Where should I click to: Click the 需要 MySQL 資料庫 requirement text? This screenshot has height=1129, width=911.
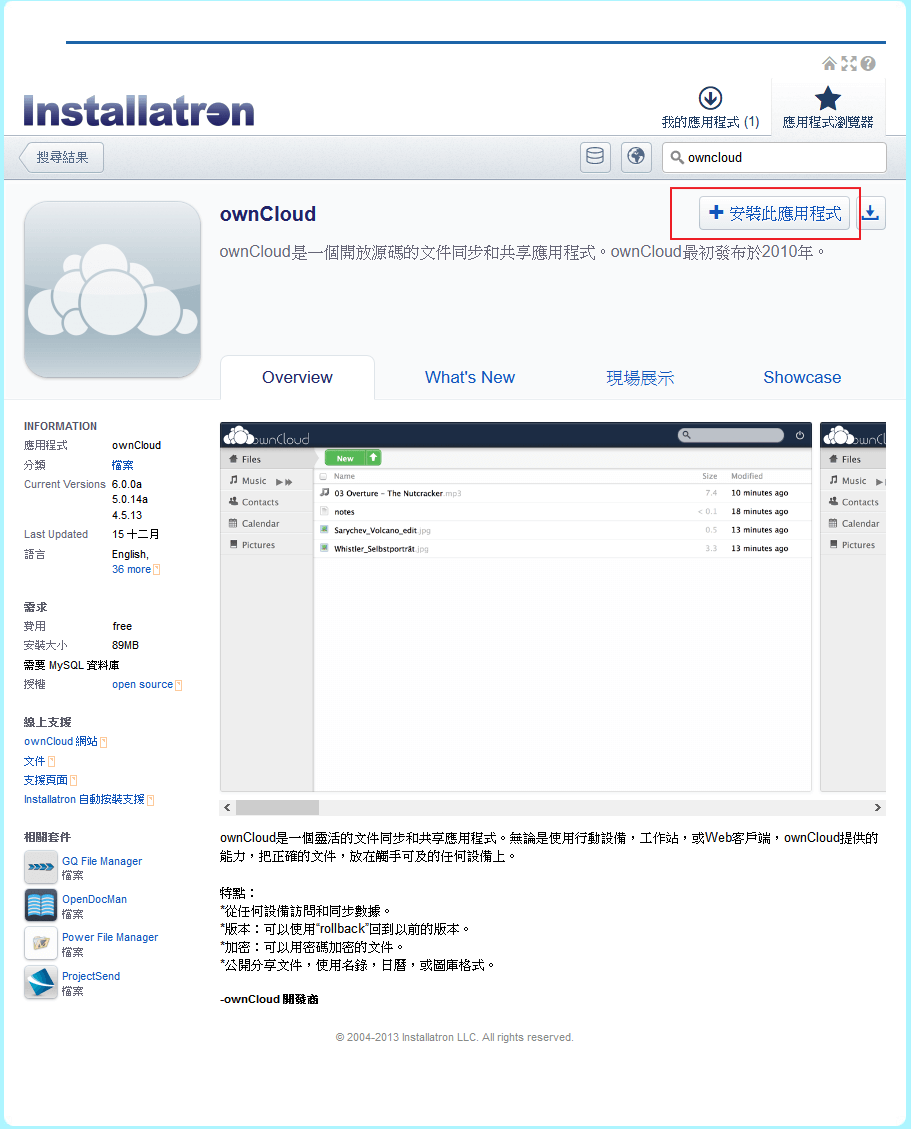pos(71,665)
